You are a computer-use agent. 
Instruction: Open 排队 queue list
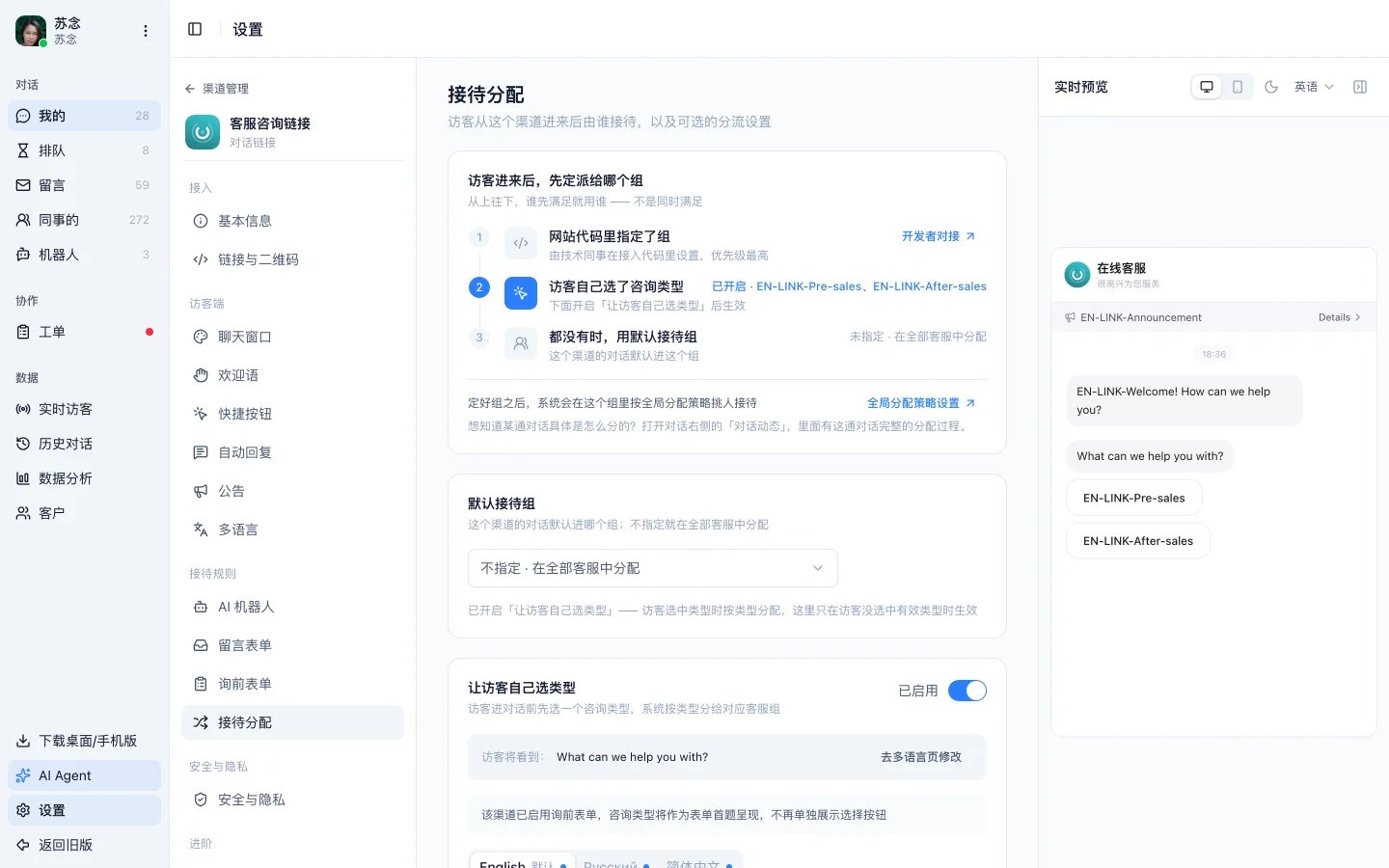pyautogui.click(x=84, y=150)
